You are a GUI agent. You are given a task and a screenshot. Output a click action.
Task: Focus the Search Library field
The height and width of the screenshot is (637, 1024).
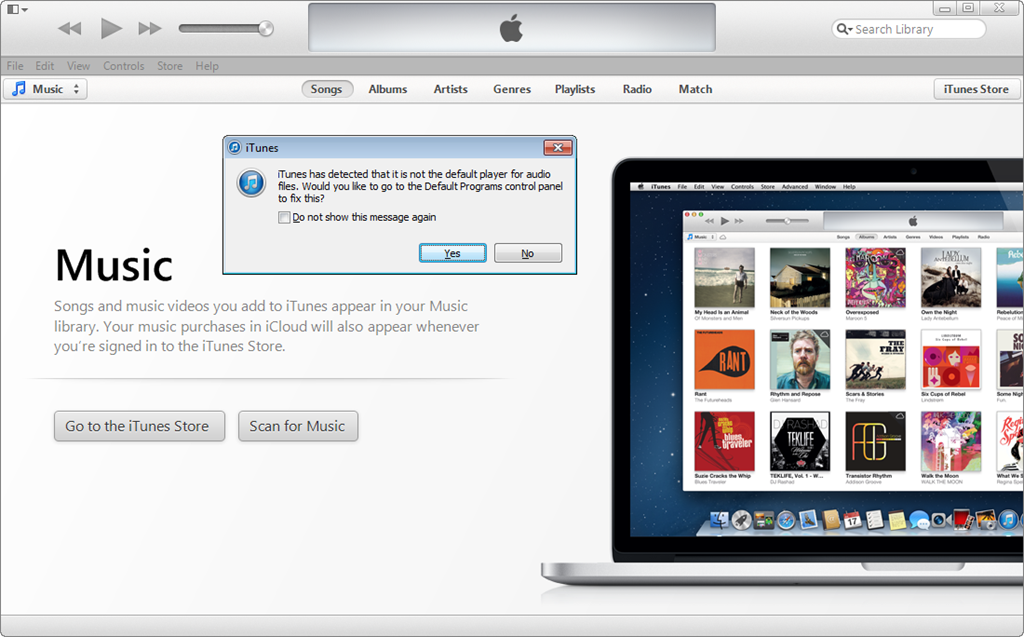click(908, 29)
